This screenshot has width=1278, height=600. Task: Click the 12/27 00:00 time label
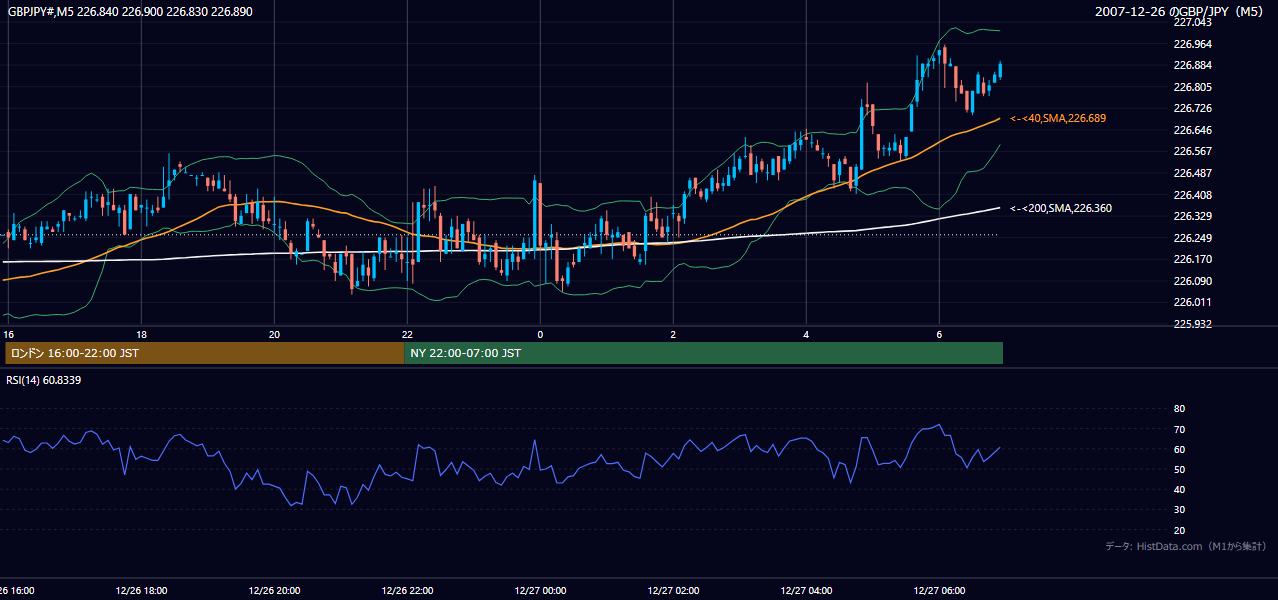(540, 591)
